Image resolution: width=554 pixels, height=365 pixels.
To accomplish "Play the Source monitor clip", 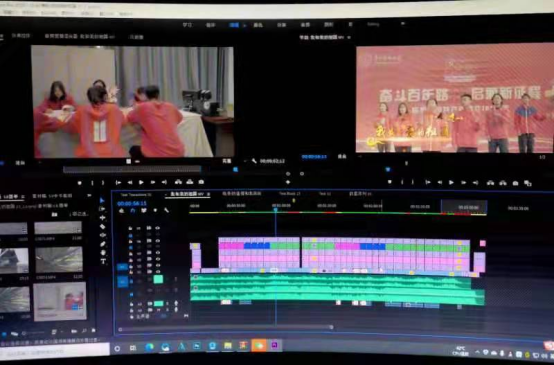I will [x=141, y=182].
